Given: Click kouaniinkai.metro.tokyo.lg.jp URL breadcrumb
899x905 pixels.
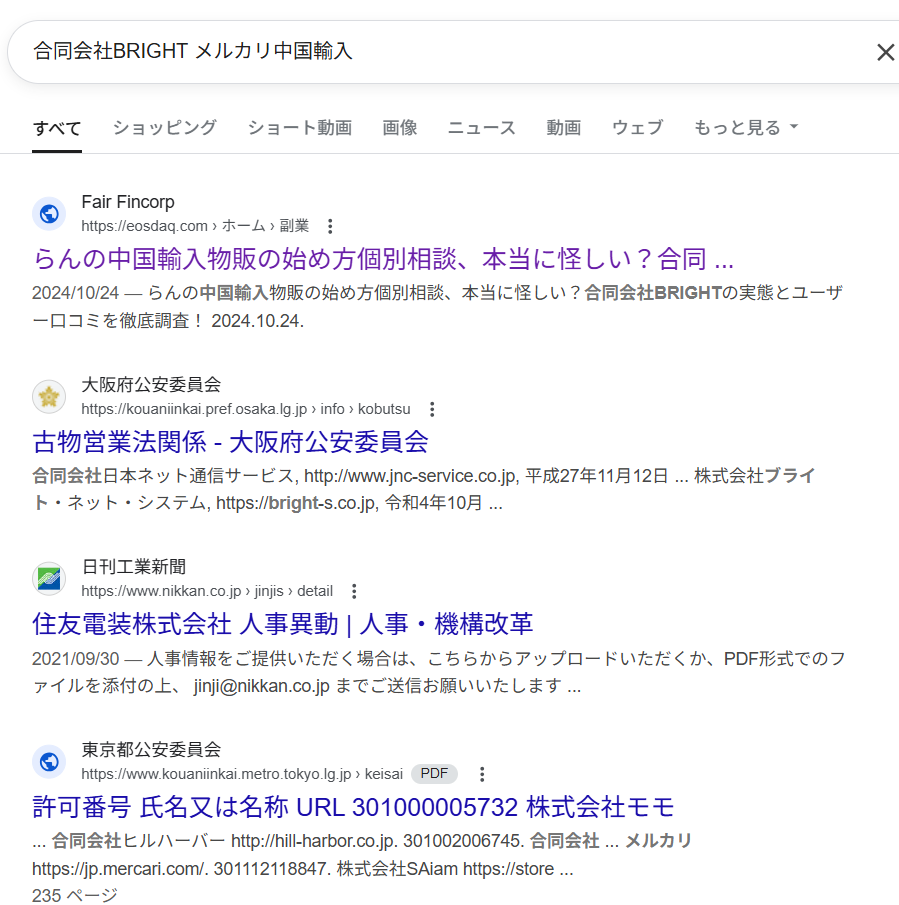Looking at the screenshot, I should [x=242, y=774].
